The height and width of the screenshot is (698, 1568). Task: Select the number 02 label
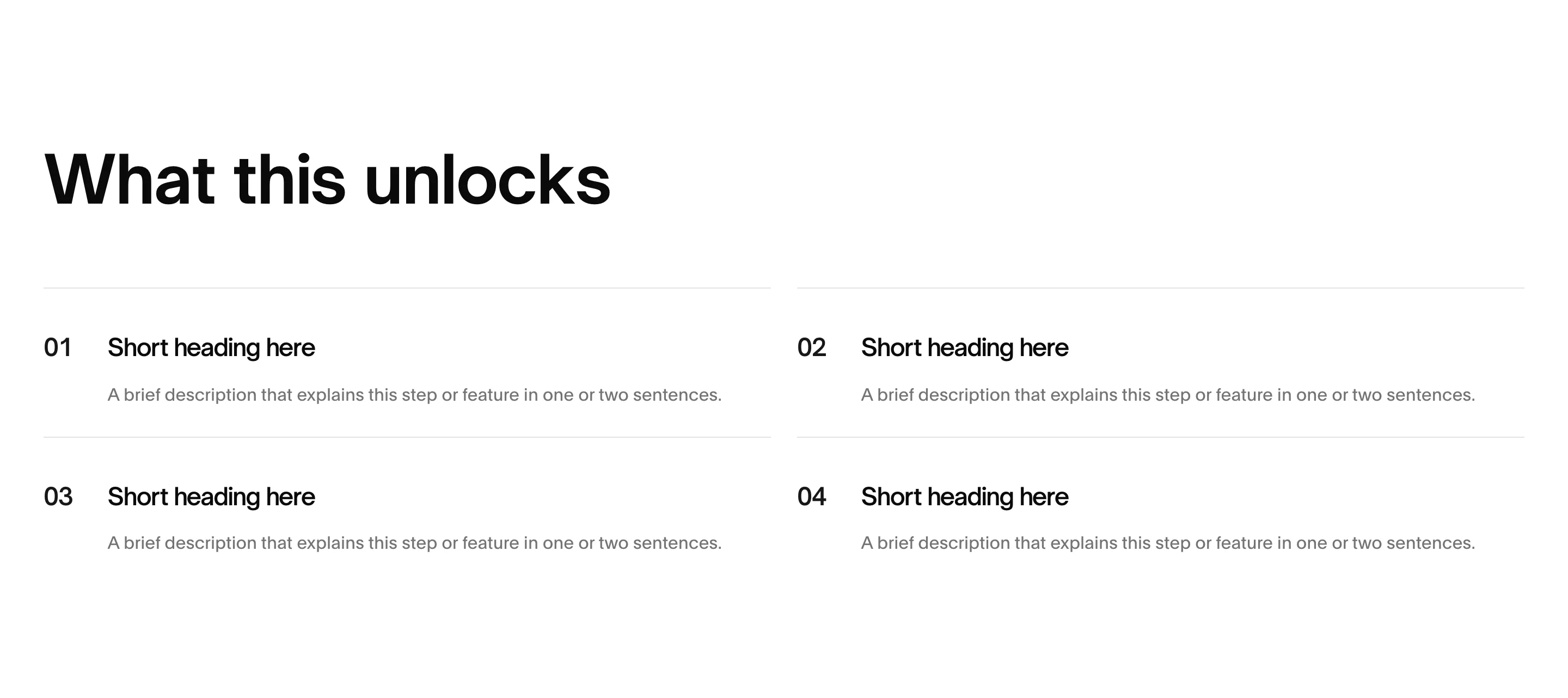tap(811, 347)
